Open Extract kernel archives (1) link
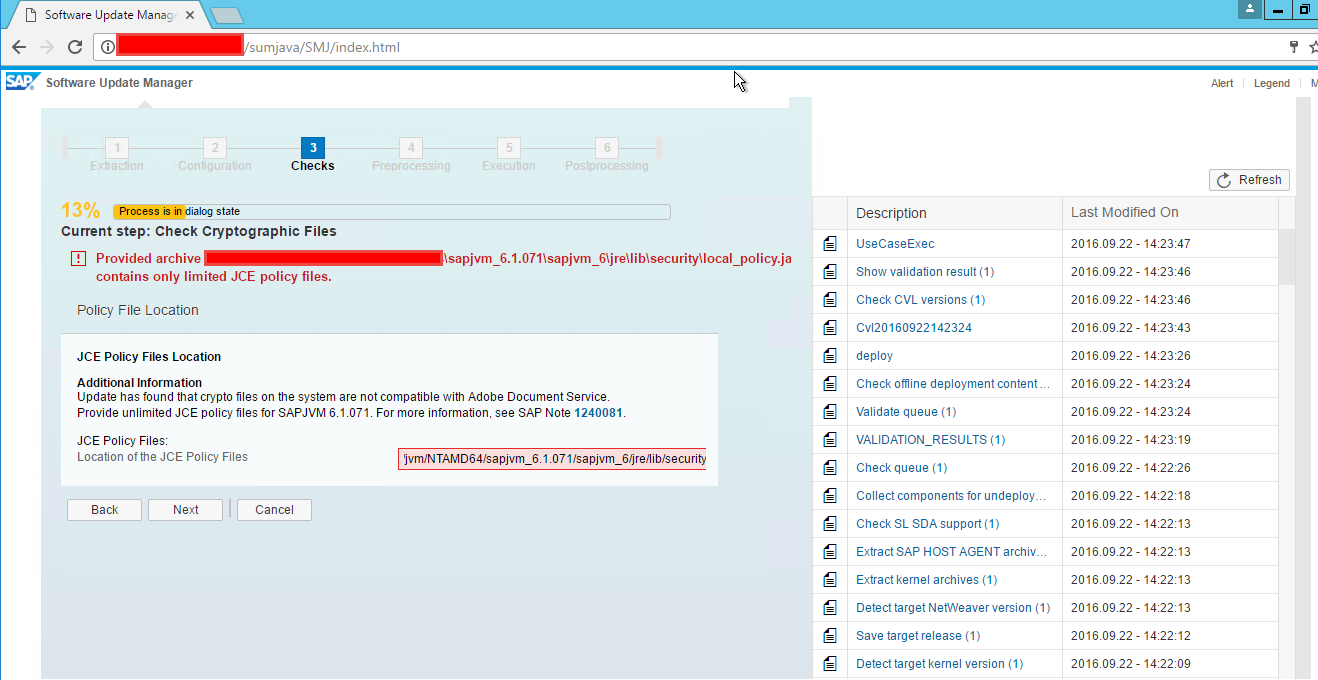This screenshot has width=1318, height=680. coord(926,580)
